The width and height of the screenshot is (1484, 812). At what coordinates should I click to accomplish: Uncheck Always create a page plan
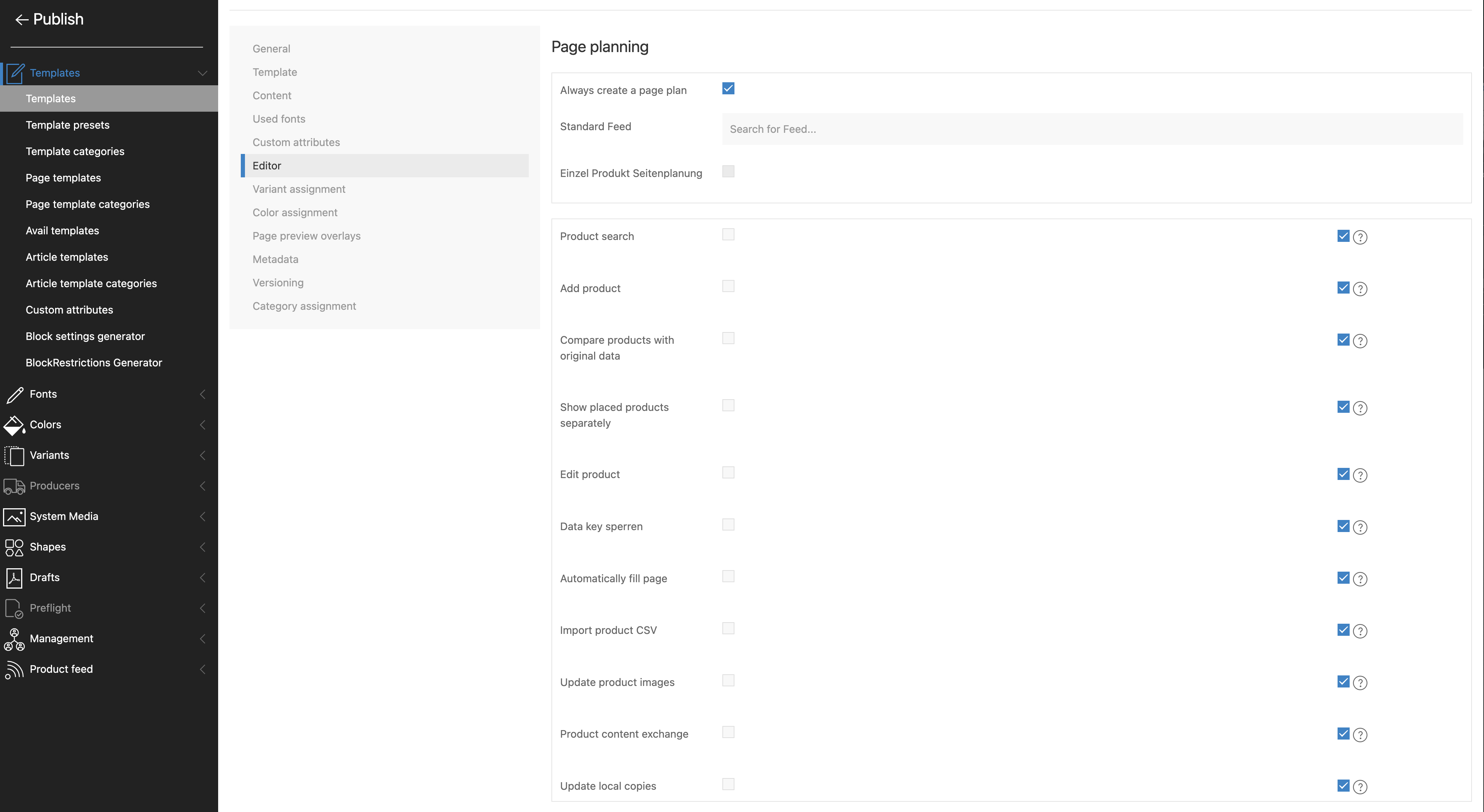tap(728, 89)
